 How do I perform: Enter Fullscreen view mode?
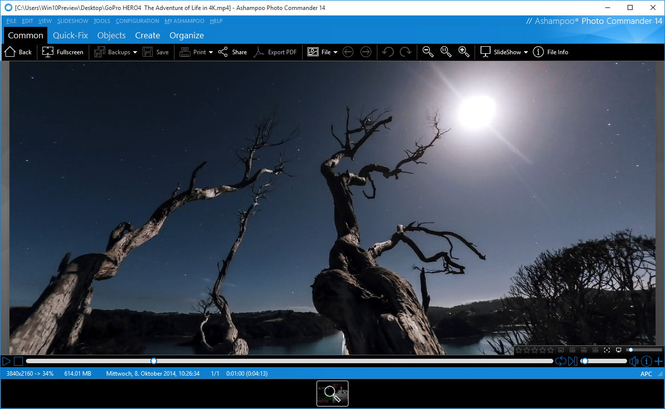(x=63, y=52)
